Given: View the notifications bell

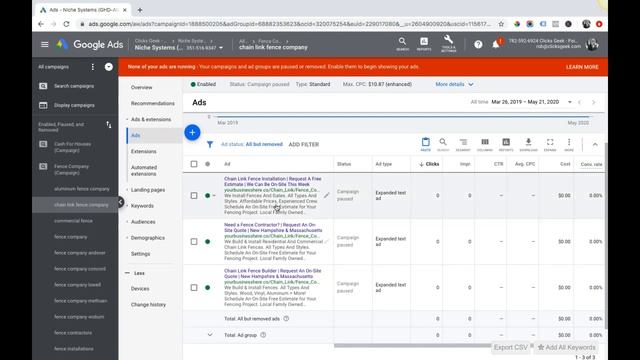Looking at the screenshot, I should point(496,44).
